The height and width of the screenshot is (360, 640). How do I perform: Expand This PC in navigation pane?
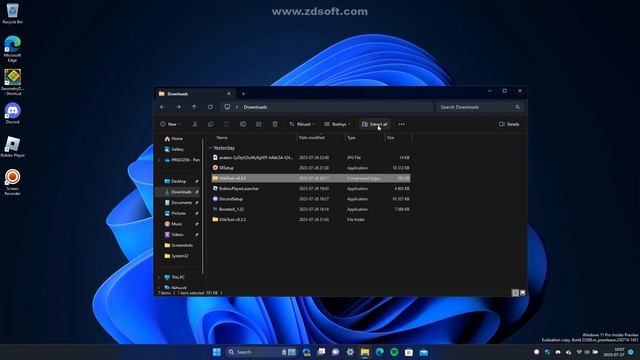[x=159, y=277]
